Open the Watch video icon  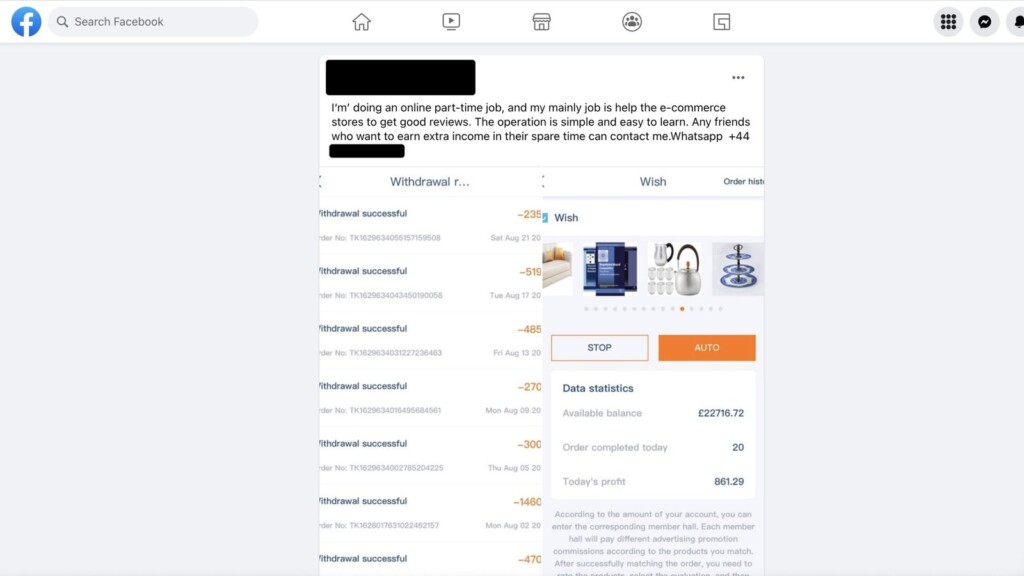tap(451, 22)
